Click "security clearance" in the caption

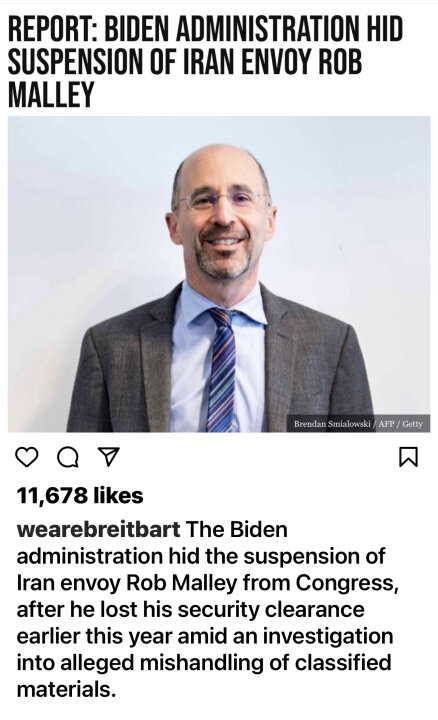[x=271, y=609]
